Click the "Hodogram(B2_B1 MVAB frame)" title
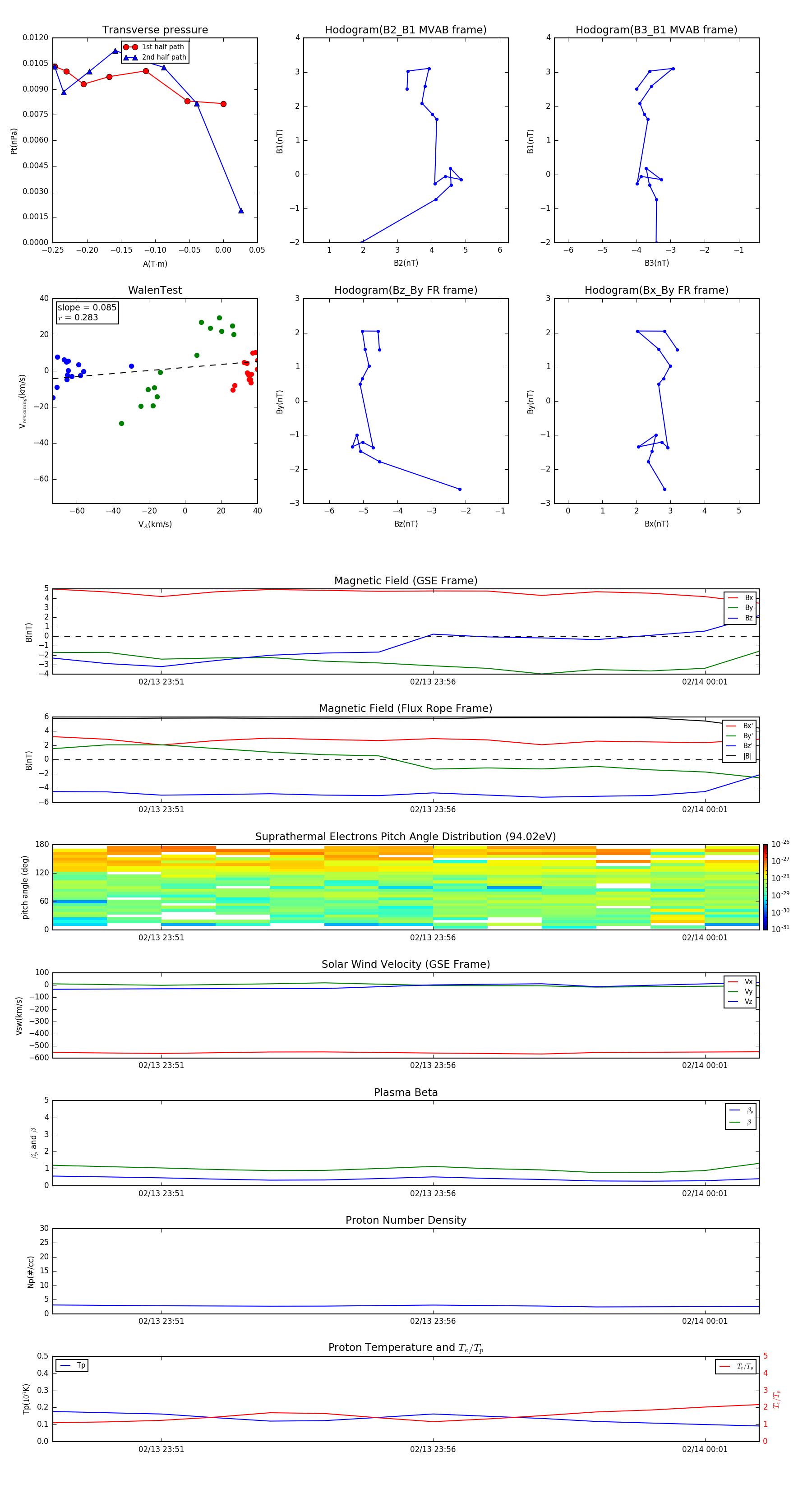The image size is (812, 1489). [x=405, y=30]
